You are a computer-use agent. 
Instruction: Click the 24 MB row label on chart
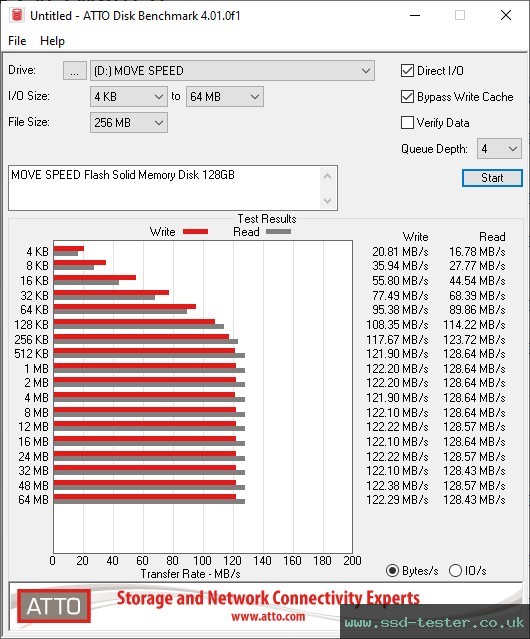pos(33,456)
